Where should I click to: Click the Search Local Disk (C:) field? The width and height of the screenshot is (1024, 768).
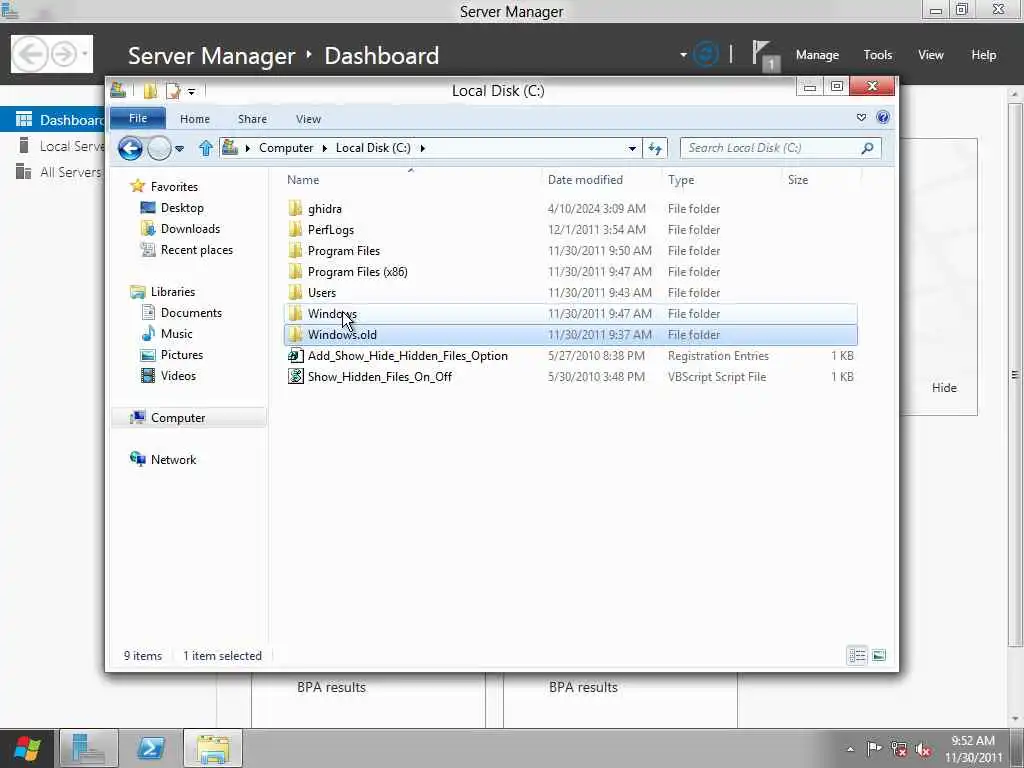coord(780,148)
